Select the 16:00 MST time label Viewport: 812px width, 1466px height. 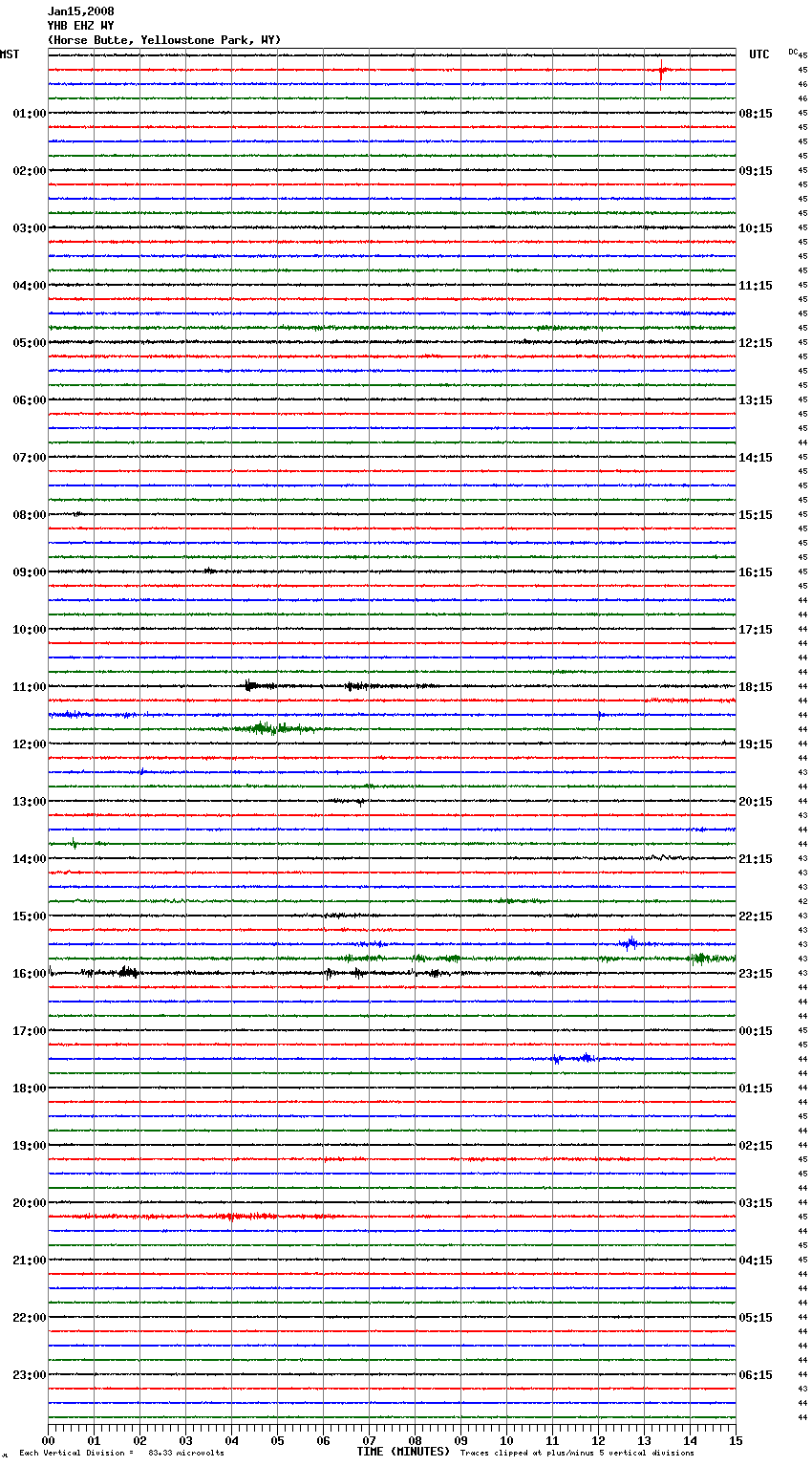click(x=30, y=974)
